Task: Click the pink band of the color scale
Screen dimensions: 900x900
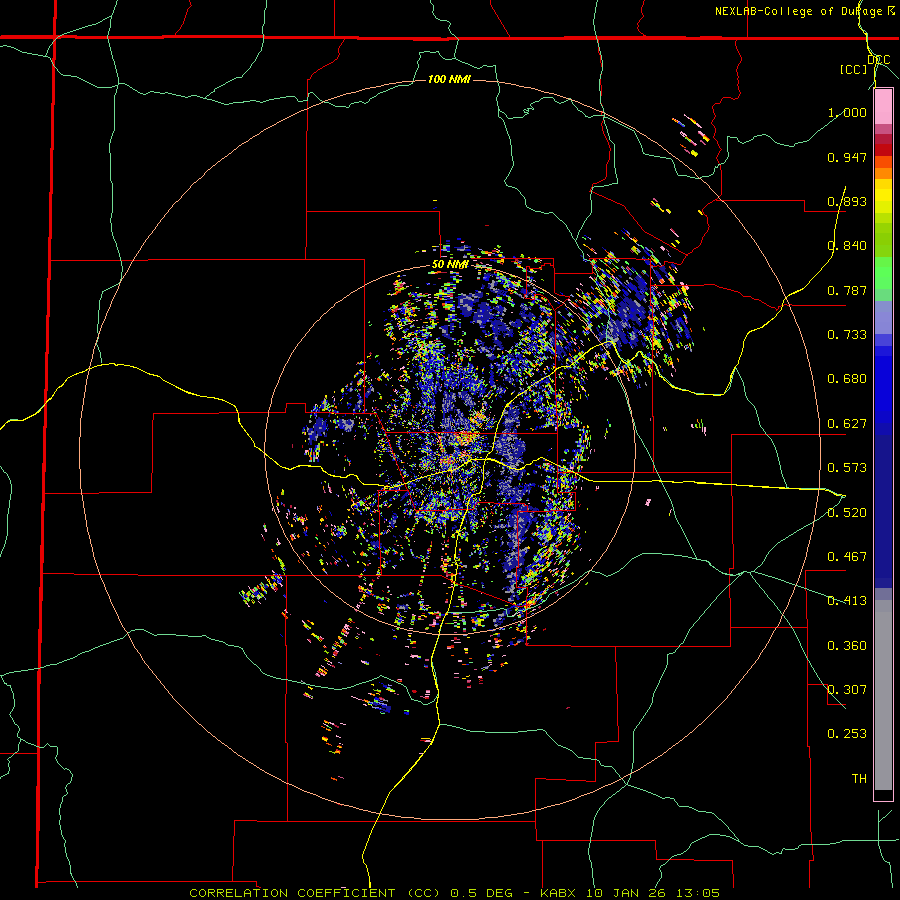Action: (883, 107)
